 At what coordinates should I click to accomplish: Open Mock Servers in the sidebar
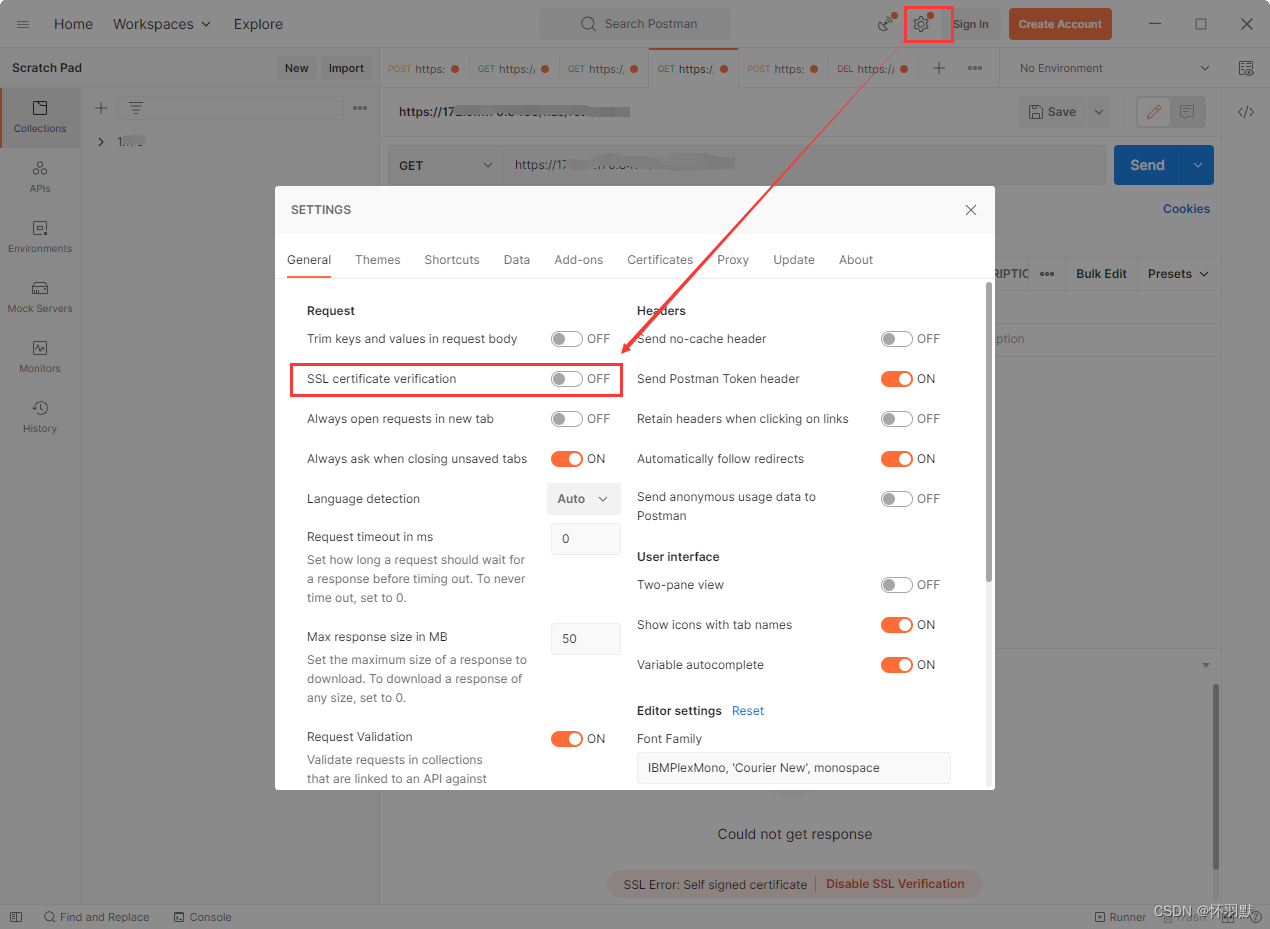click(40, 297)
